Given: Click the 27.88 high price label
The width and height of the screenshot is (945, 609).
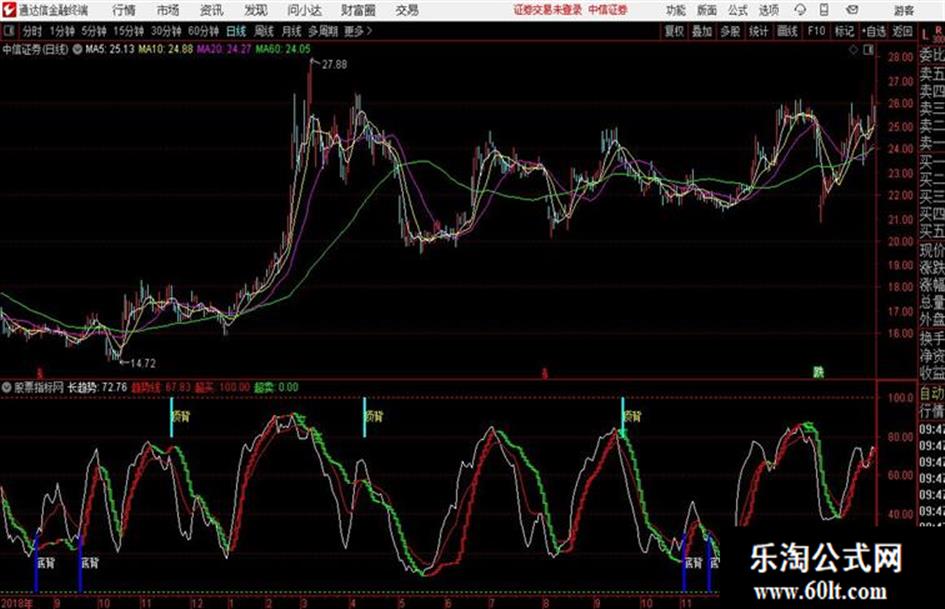Looking at the screenshot, I should tap(334, 64).
